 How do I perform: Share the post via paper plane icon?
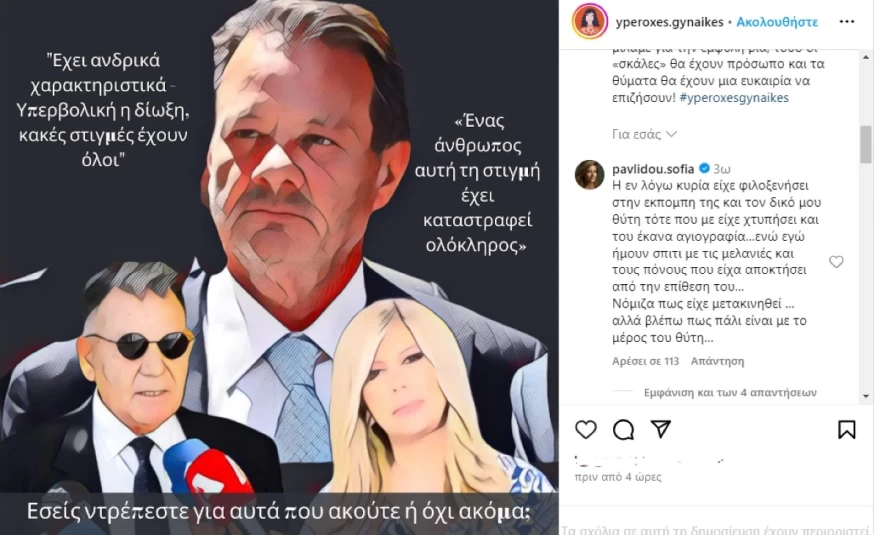[x=661, y=429]
